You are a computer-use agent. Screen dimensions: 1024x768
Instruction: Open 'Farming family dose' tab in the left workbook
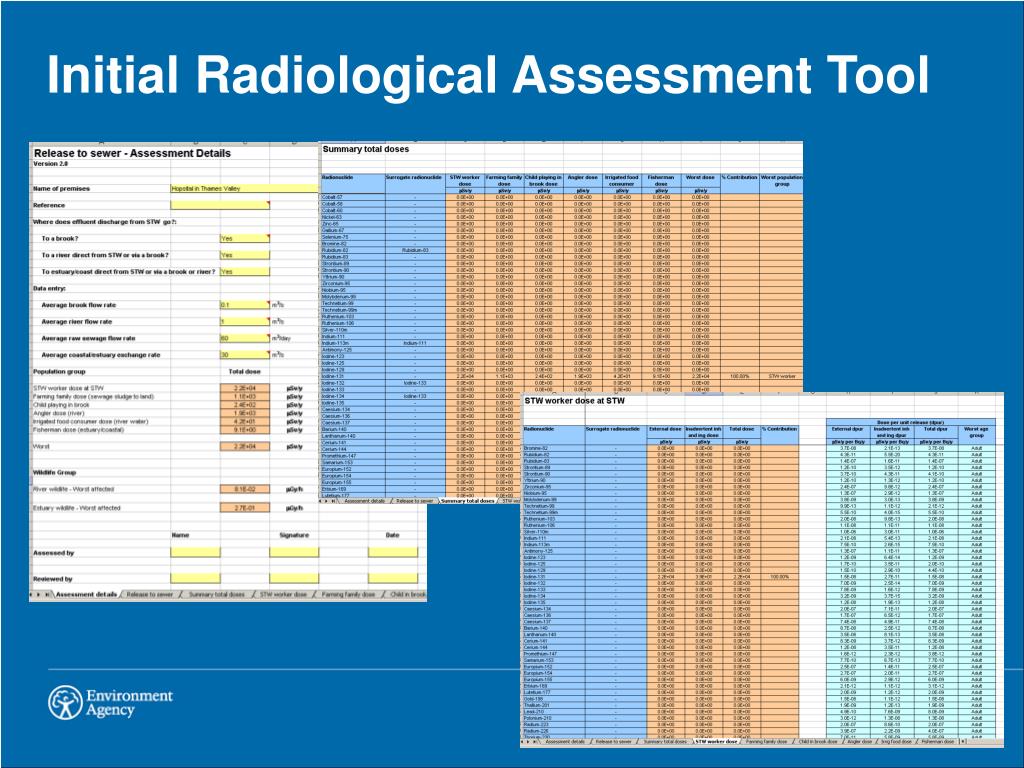(x=348, y=594)
